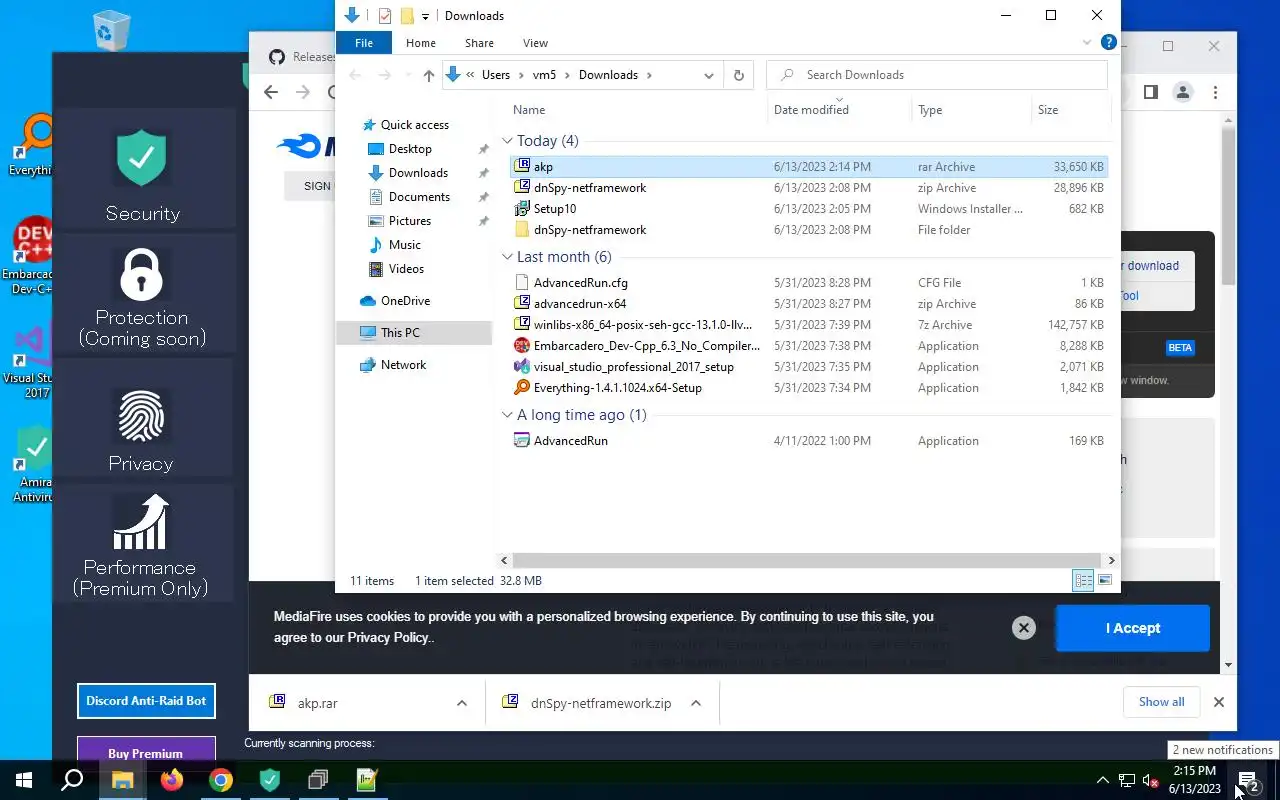Open the Share ribbon tab

tap(479, 43)
